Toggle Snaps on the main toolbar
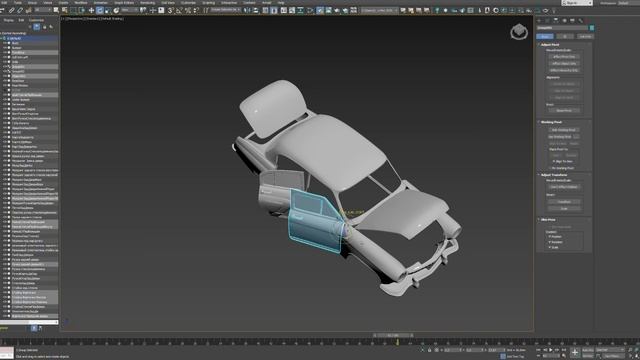 [170, 10]
